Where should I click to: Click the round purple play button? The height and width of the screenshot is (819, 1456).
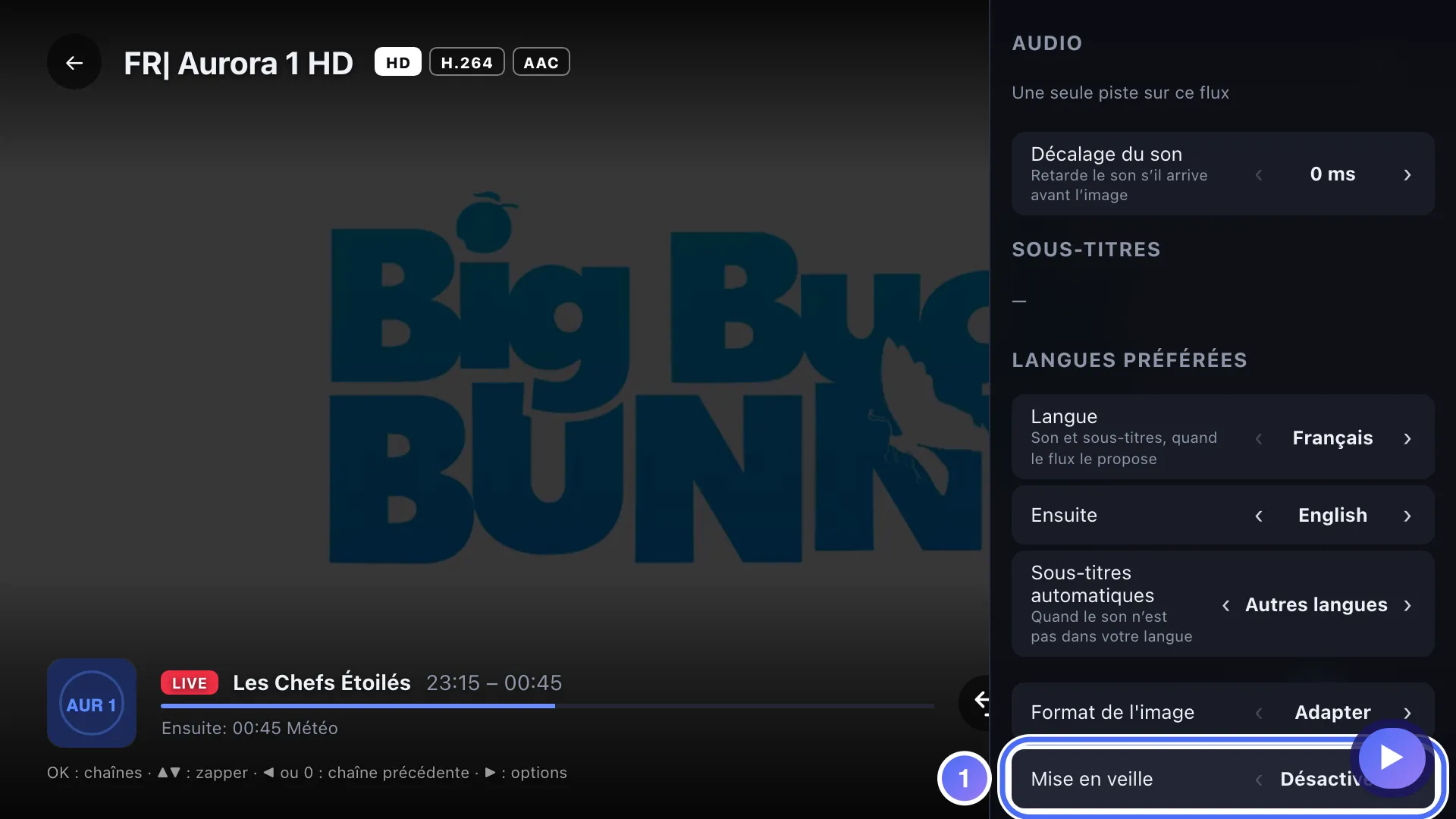coord(1392,758)
